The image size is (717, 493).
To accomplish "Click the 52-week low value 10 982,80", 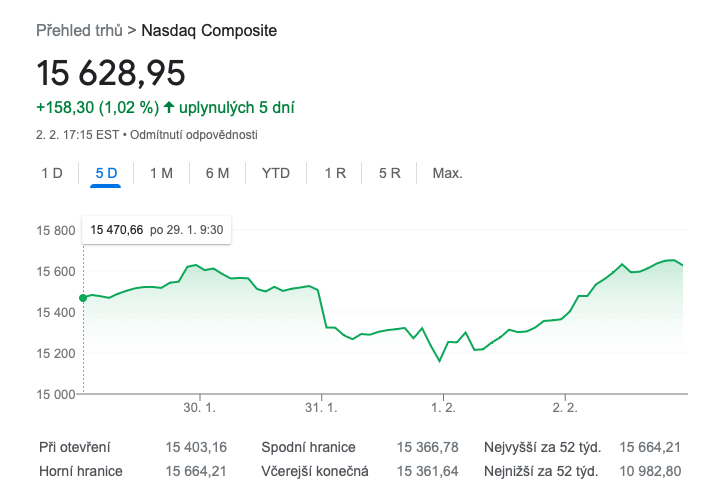I will (x=650, y=472).
